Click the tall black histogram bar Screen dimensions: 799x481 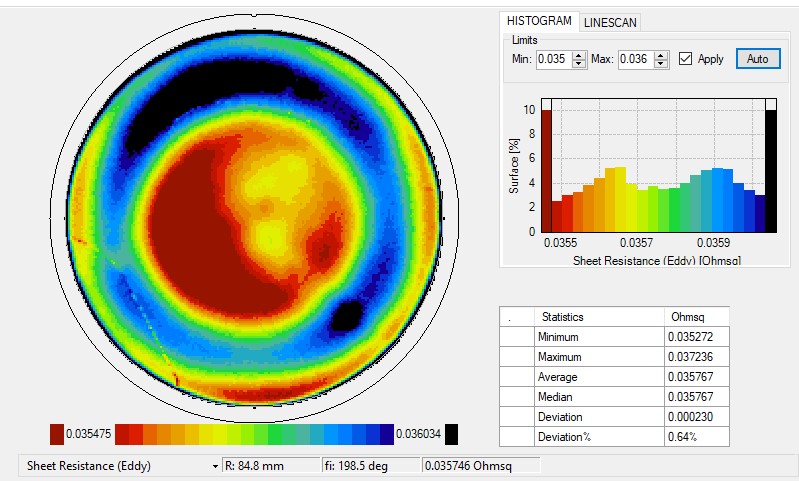[771, 171]
